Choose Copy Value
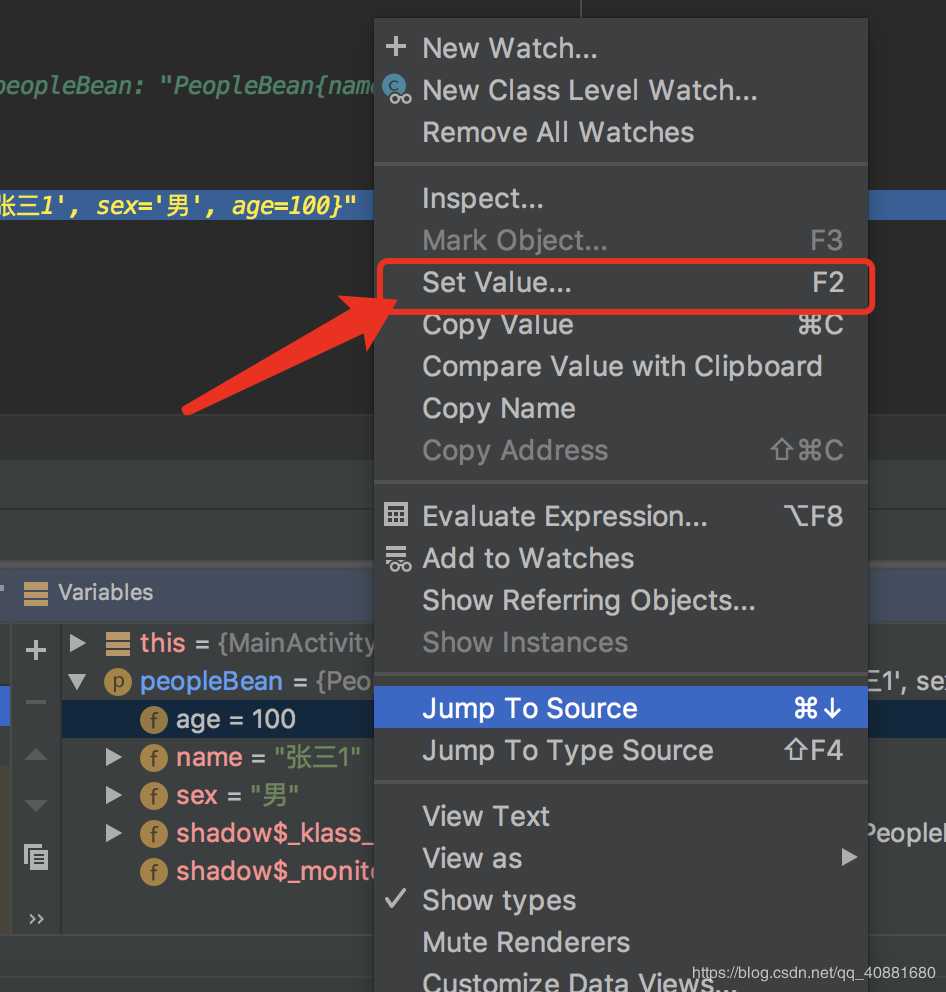Screen dimensions: 946x992 click(620, 325)
